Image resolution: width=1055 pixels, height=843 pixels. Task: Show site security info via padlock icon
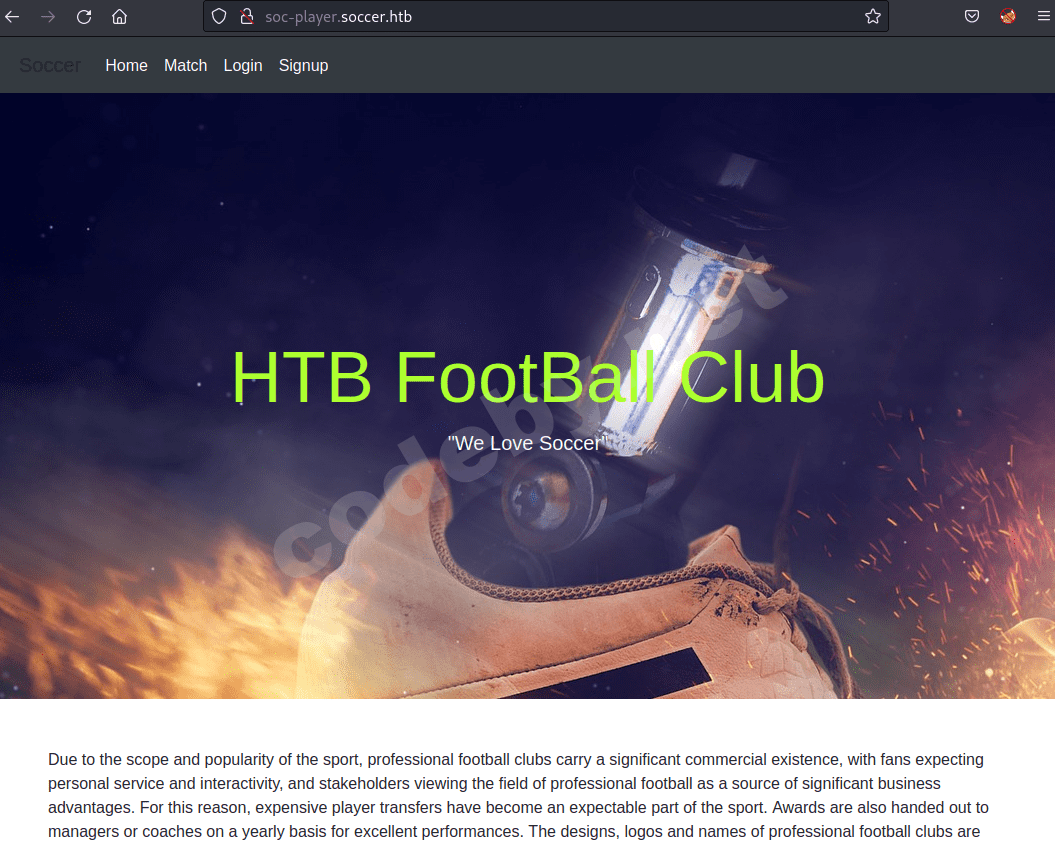point(247,16)
